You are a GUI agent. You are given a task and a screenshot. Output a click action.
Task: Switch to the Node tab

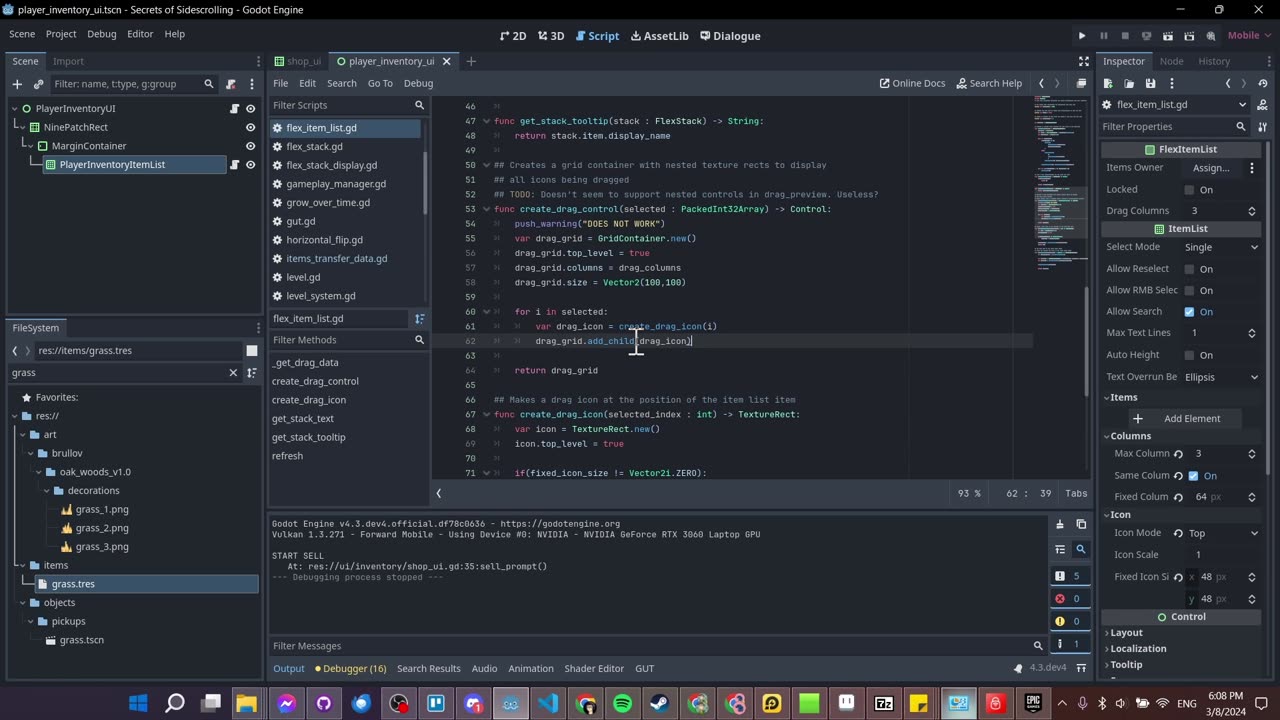(1171, 61)
